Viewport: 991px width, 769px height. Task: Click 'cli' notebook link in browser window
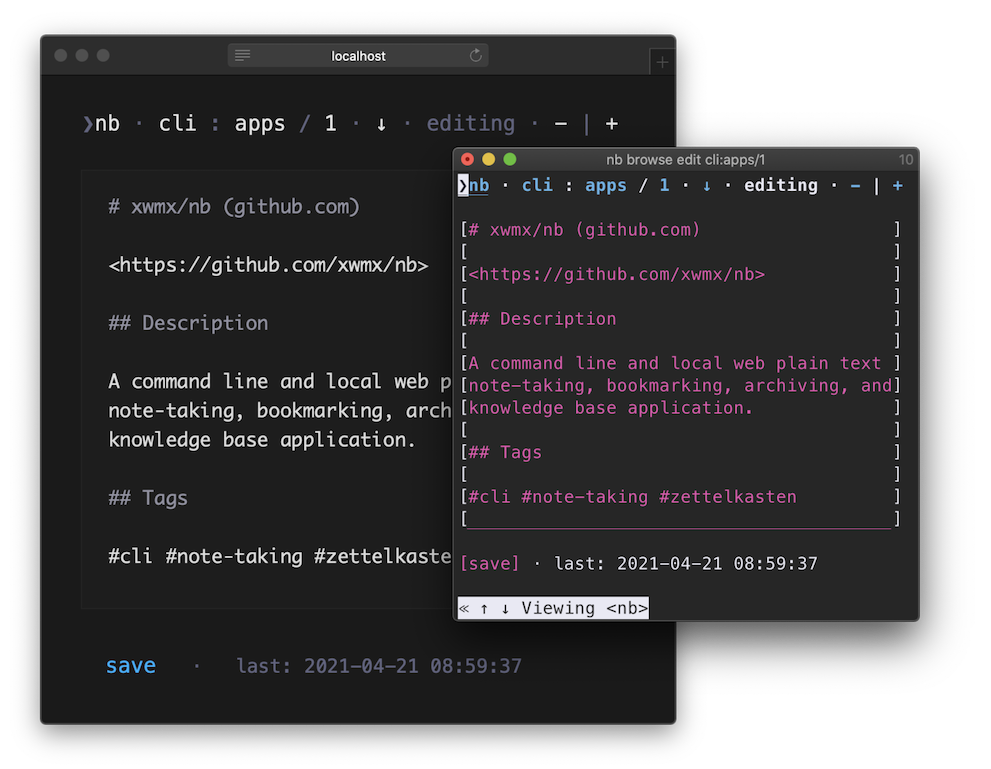coord(178,123)
